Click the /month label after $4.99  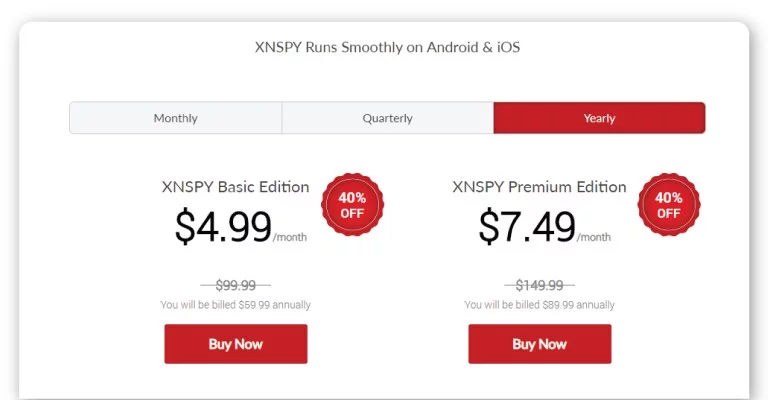(290, 237)
